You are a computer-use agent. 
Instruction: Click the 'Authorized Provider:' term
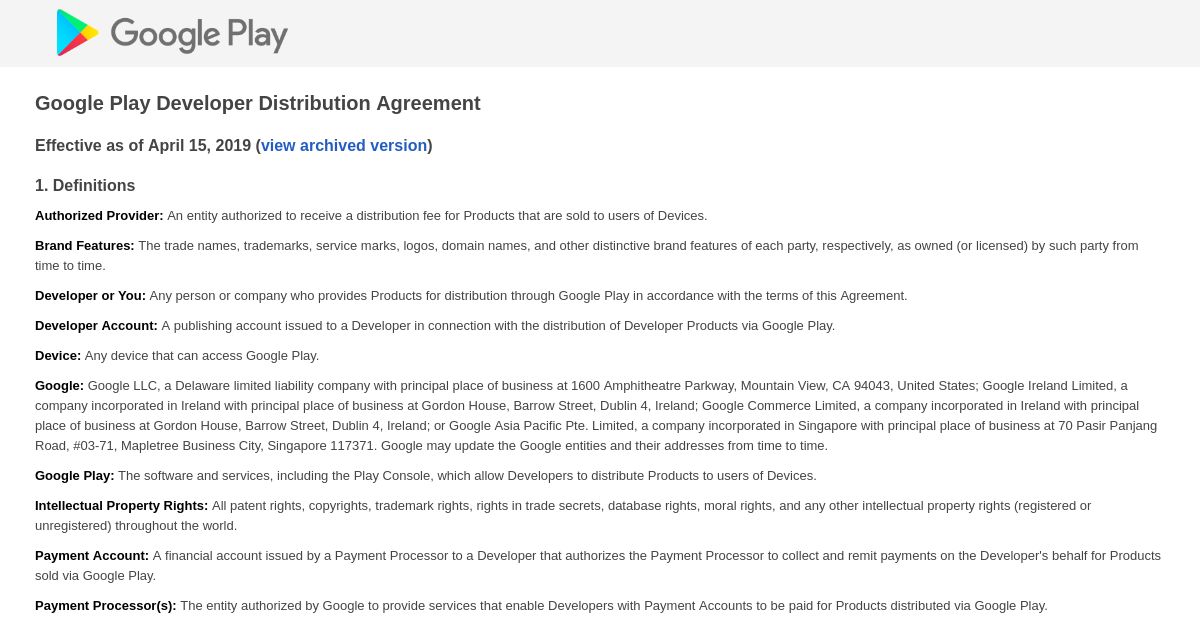[99, 216]
